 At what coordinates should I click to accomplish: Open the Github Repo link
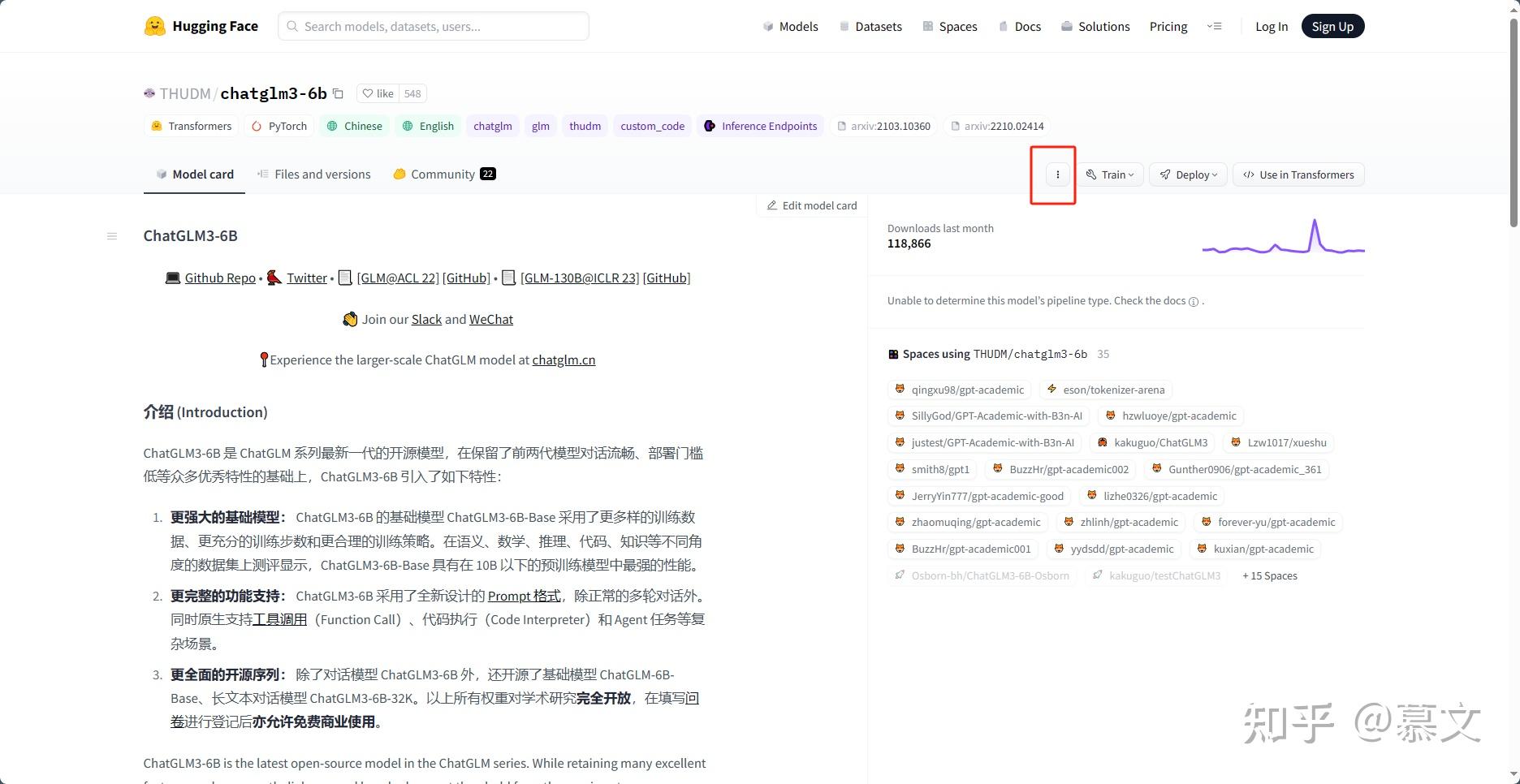tap(219, 278)
